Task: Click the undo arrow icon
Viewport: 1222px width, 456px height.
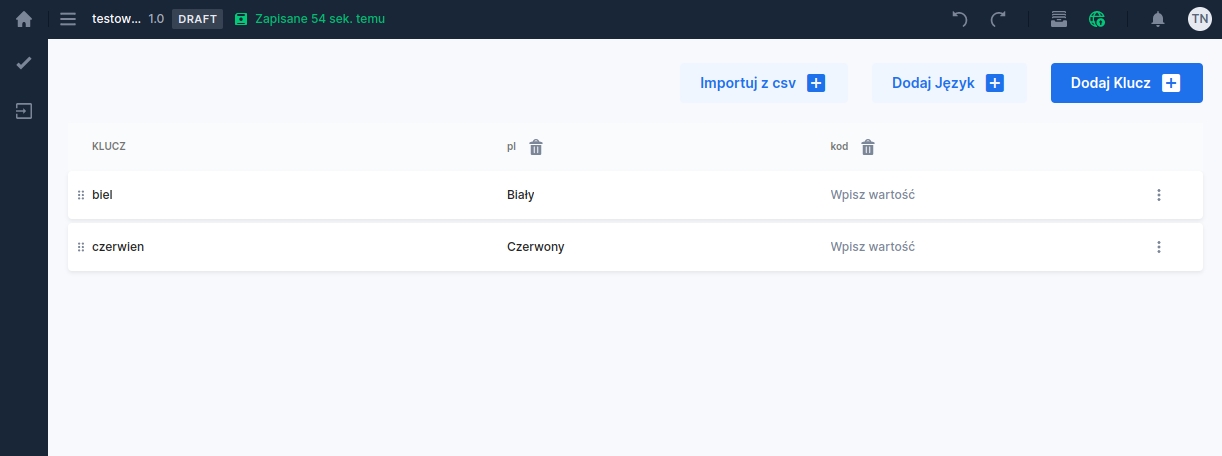Action: tap(960, 19)
